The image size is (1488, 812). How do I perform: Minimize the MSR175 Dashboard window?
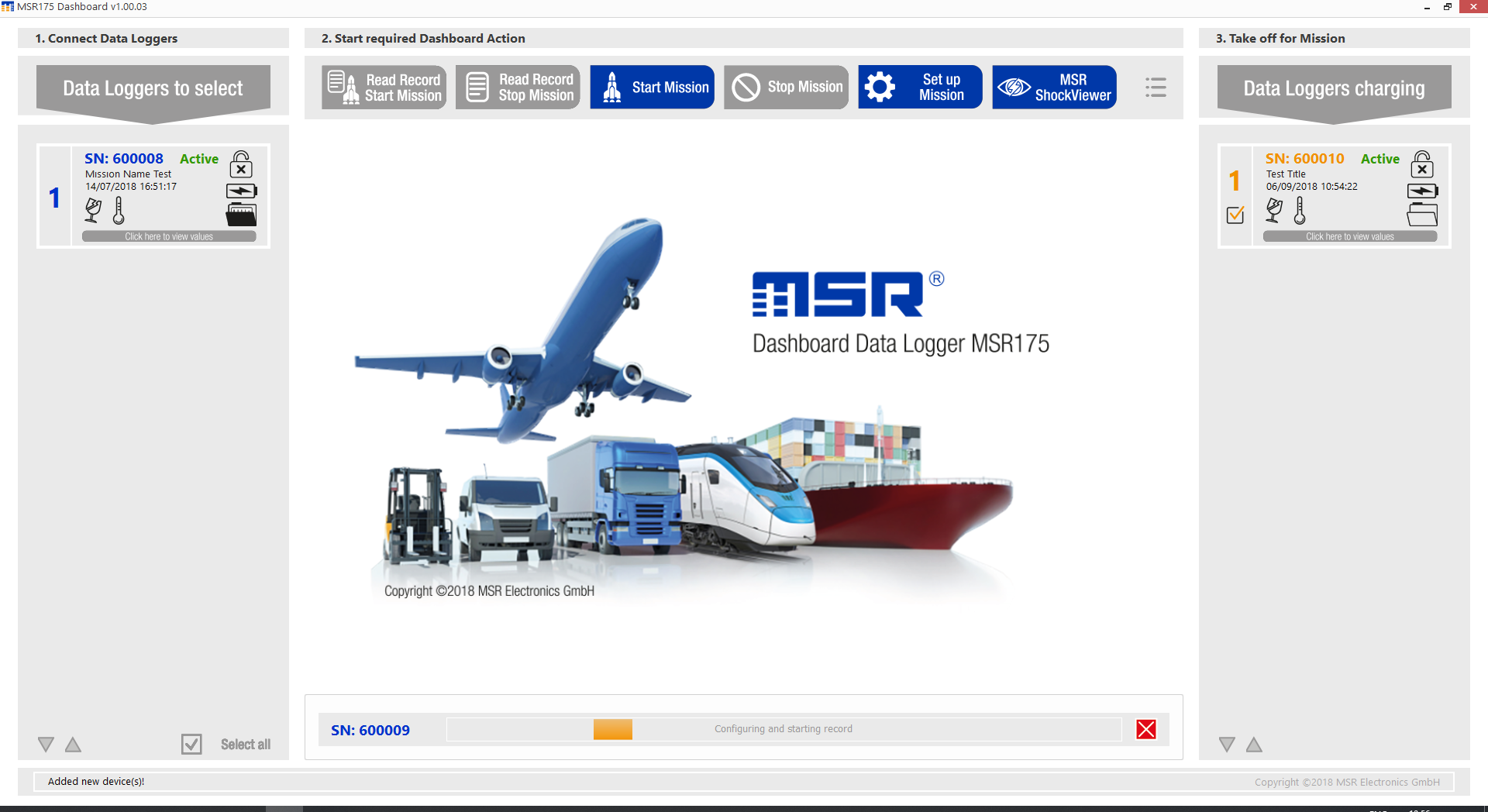coord(1427,7)
